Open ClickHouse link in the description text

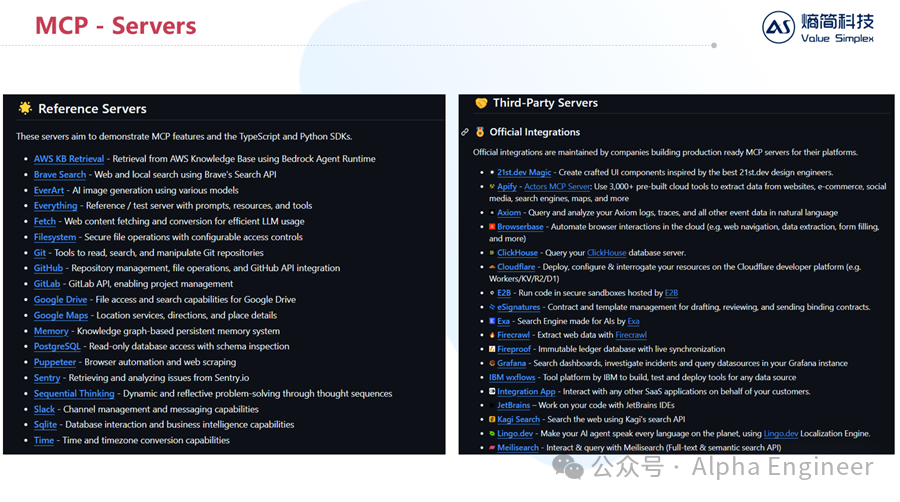(x=607, y=253)
